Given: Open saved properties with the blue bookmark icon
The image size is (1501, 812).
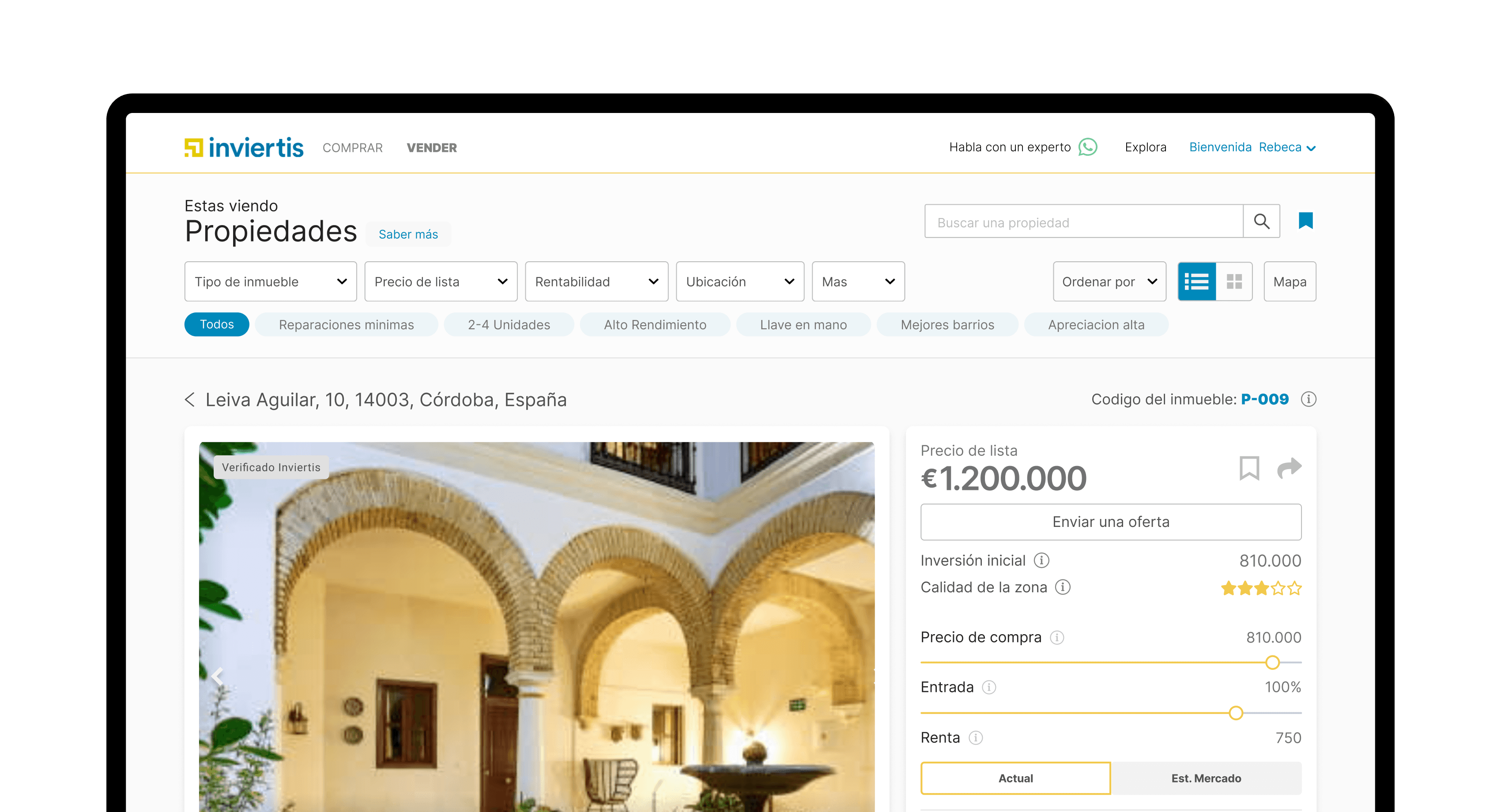Looking at the screenshot, I should click(x=1305, y=221).
